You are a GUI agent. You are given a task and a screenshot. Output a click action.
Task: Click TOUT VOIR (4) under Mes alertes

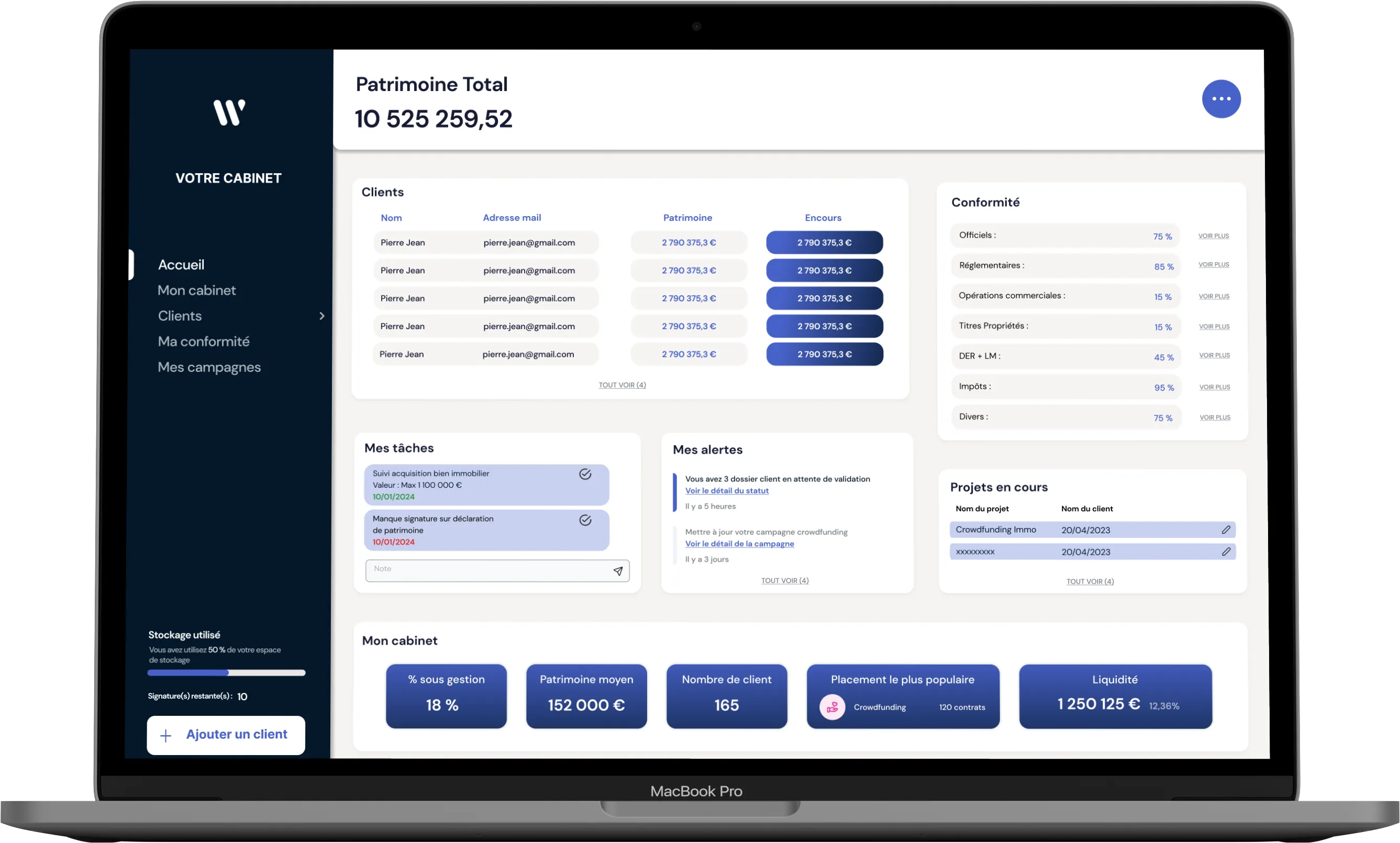click(785, 580)
